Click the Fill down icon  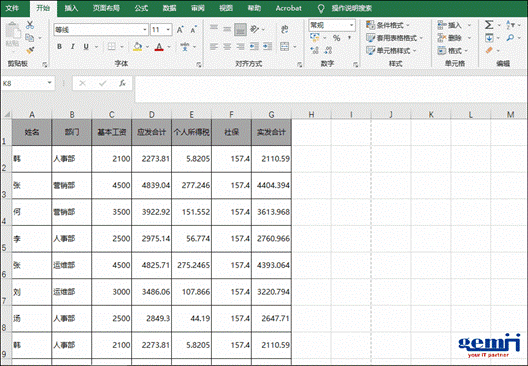489,38
